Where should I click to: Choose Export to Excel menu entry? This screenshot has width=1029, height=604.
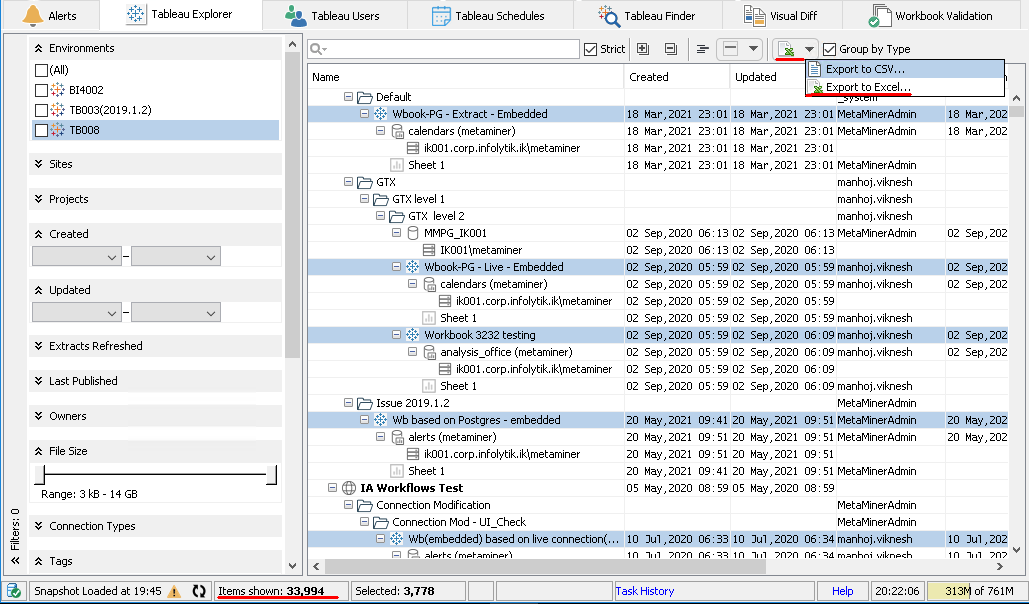(905, 87)
